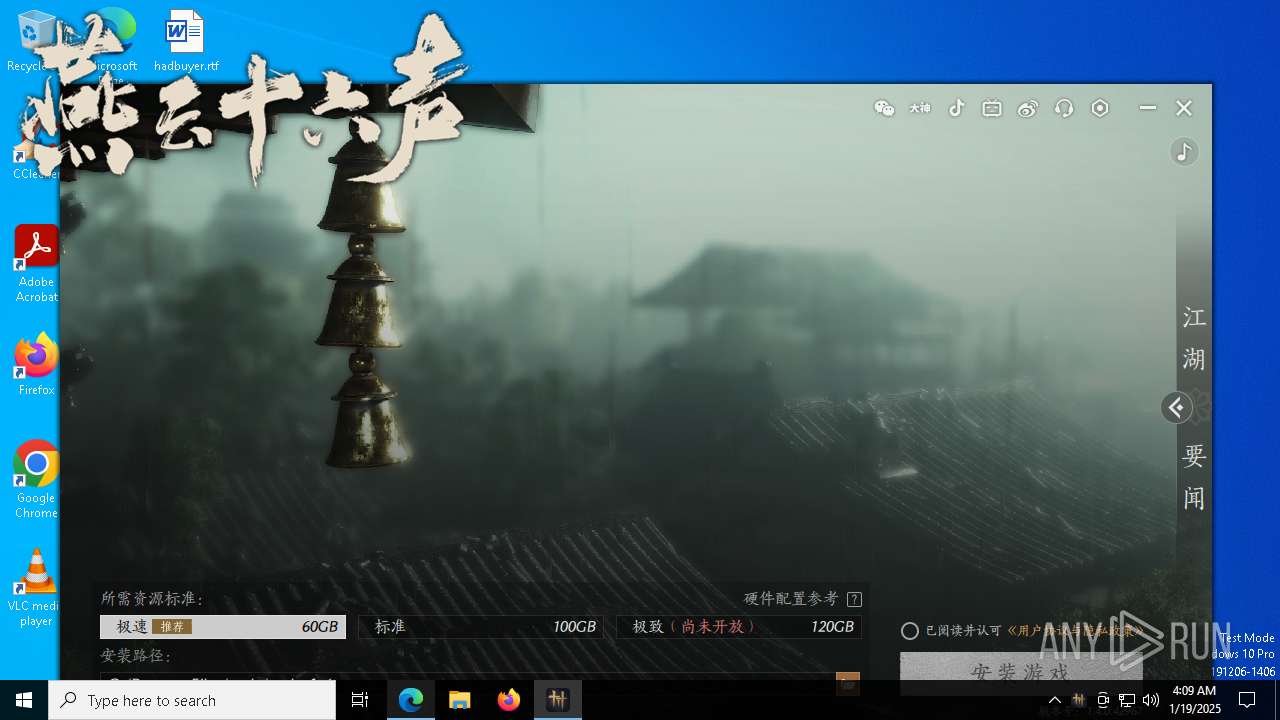The height and width of the screenshot is (720, 1280).
Task: Open the Douyin (TikTok) icon
Action: 957,108
